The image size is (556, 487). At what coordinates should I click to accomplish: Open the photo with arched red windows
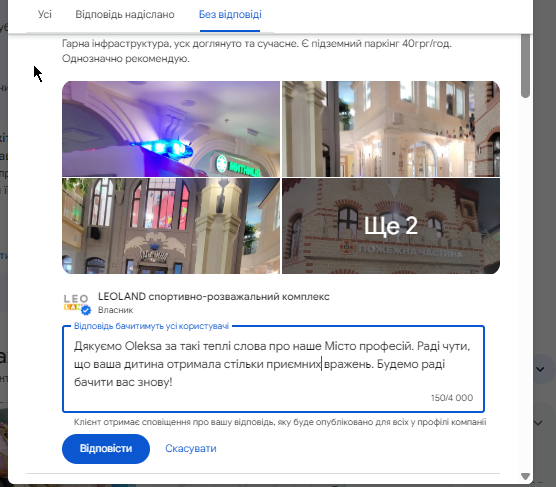pos(171,226)
